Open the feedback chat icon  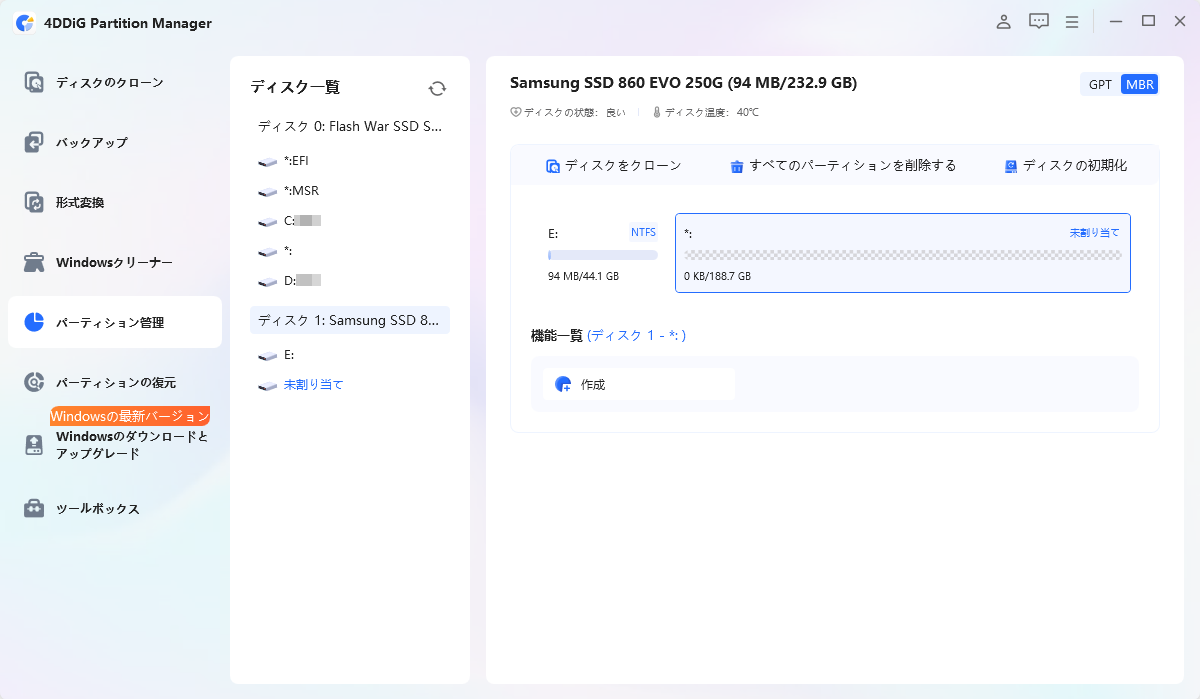pyautogui.click(x=1039, y=21)
